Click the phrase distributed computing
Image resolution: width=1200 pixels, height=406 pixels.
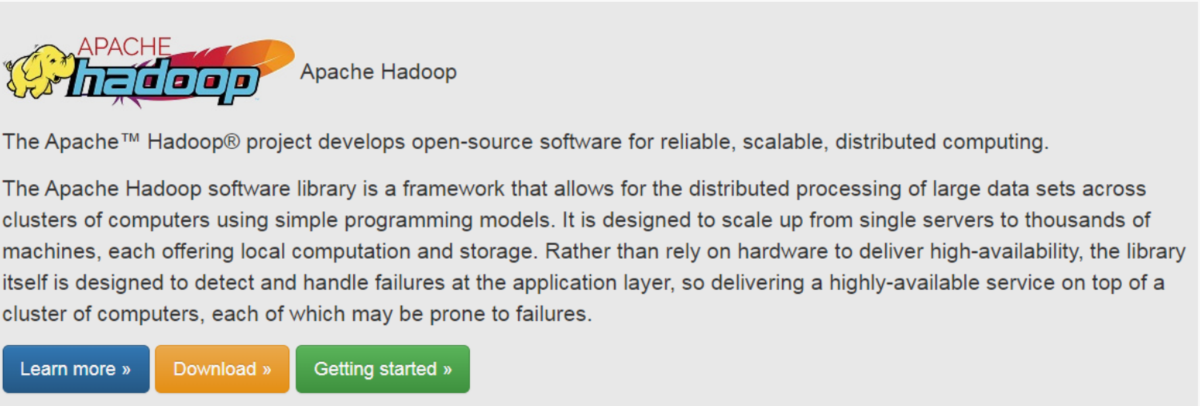943,141
